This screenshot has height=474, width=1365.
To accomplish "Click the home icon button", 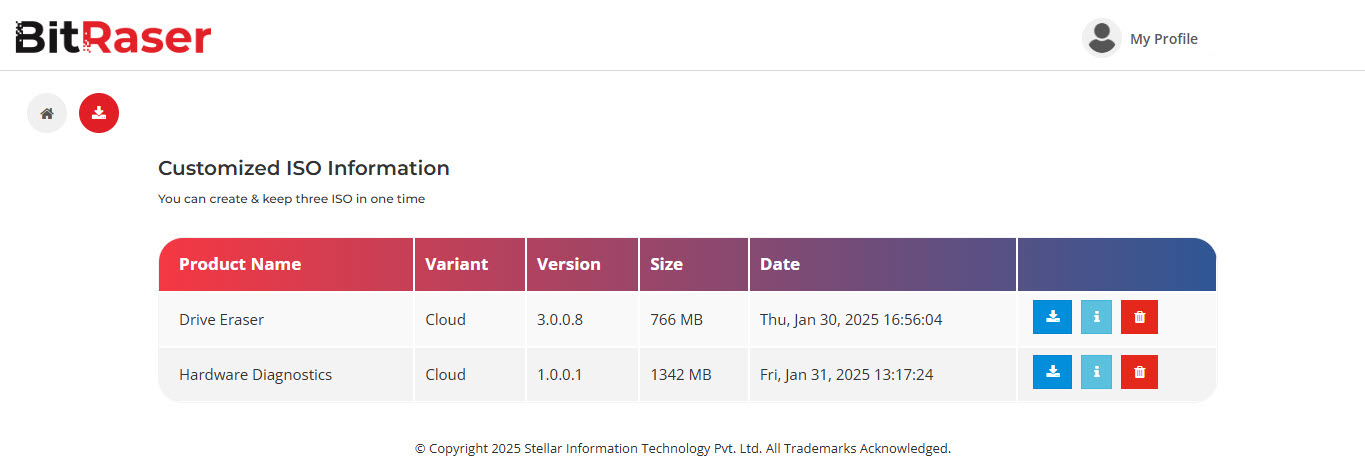I will click(x=47, y=113).
